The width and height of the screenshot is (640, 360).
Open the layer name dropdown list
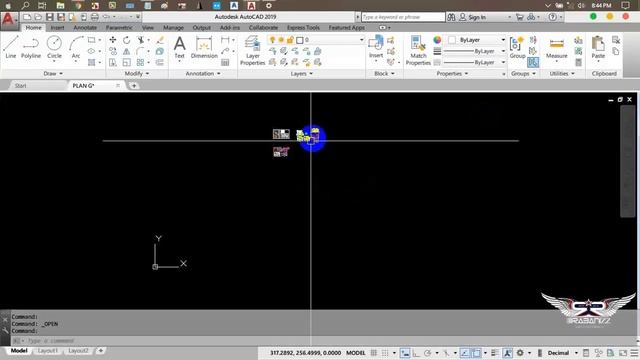click(361, 40)
